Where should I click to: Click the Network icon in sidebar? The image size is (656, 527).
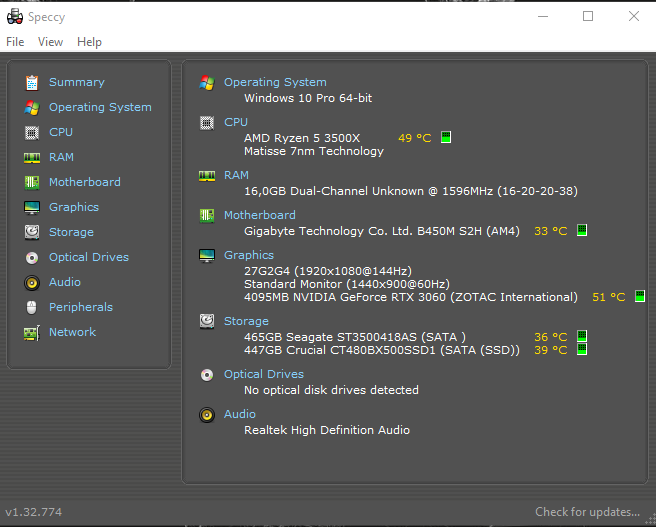click(31, 332)
